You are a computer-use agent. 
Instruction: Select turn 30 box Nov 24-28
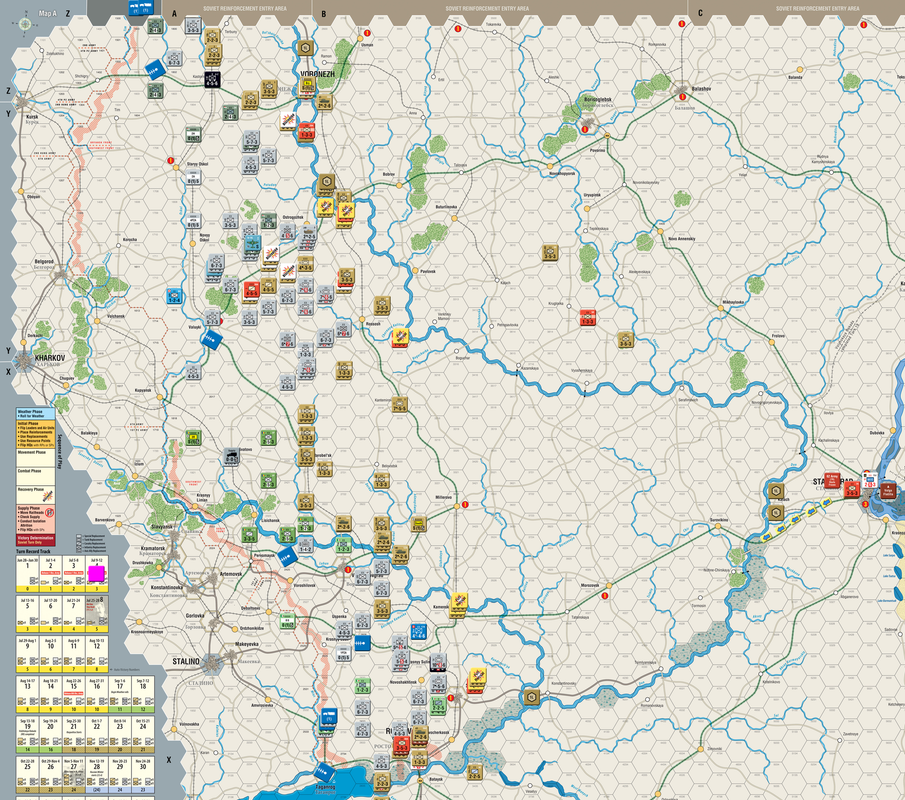(143, 775)
